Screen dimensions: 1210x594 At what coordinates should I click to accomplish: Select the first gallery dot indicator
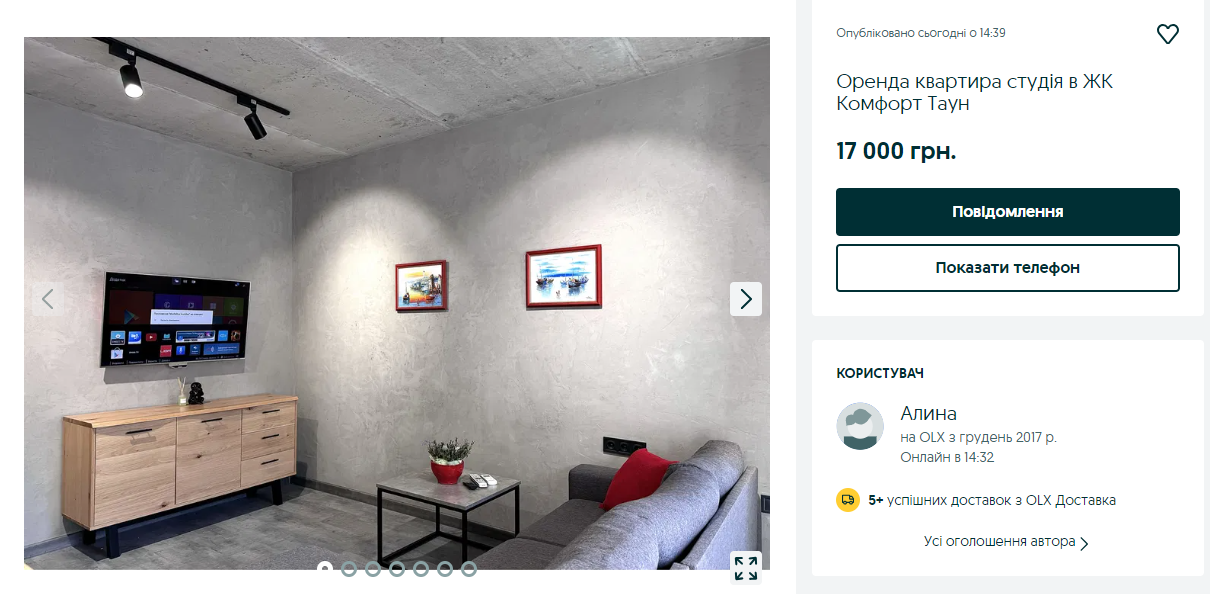pos(325,569)
